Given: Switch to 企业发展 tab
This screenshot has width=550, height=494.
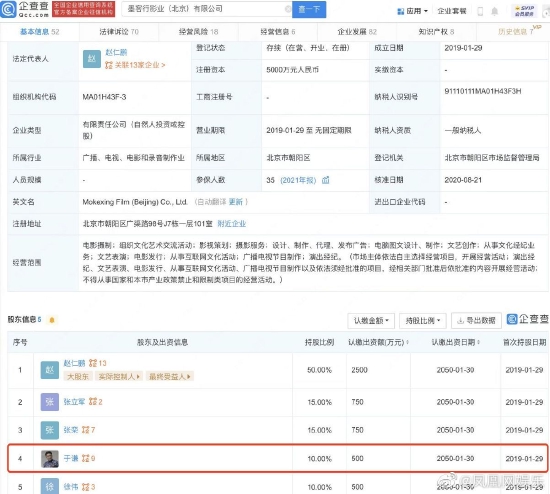Looking at the screenshot, I should [x=357, y=32].
